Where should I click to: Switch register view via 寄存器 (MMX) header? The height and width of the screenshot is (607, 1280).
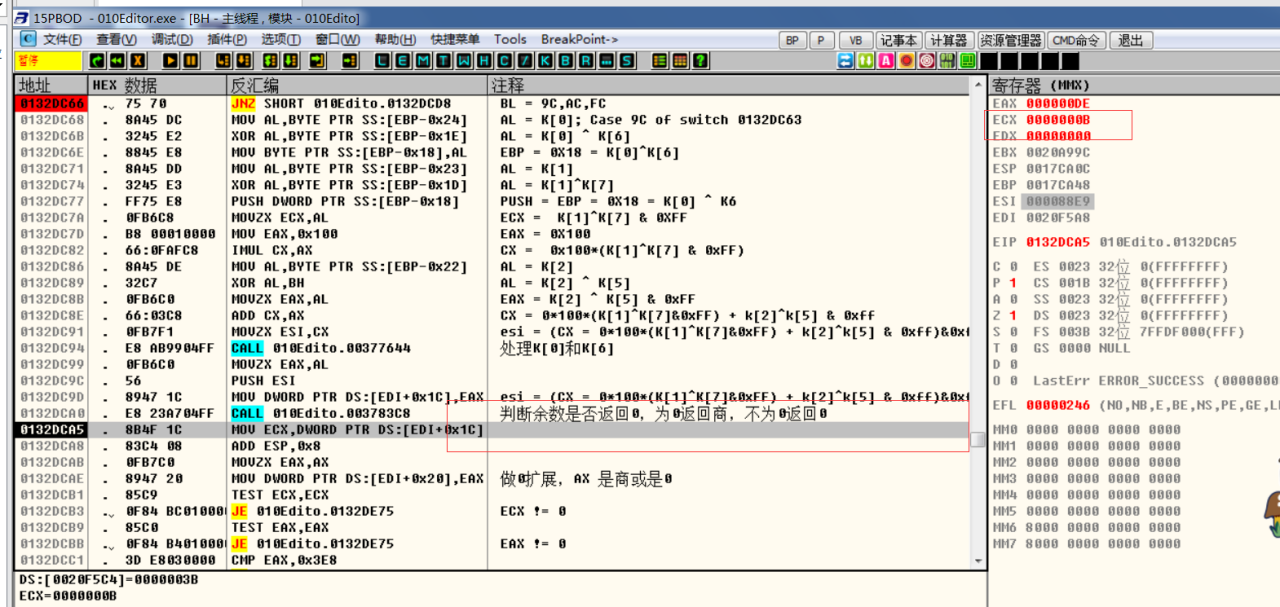click(x=1042, y=85)
